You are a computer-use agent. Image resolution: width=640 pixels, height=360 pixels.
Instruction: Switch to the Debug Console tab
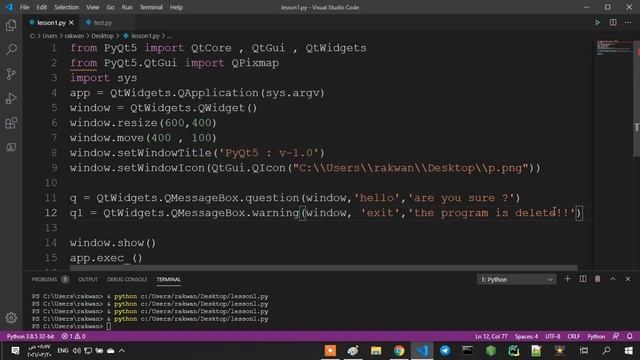127,280
